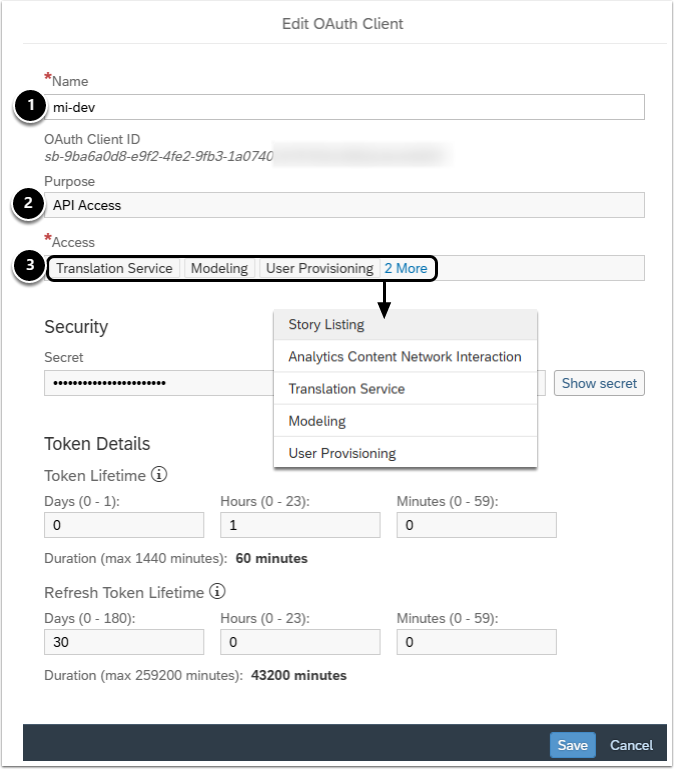Click the Name input field

click(344, 107)
